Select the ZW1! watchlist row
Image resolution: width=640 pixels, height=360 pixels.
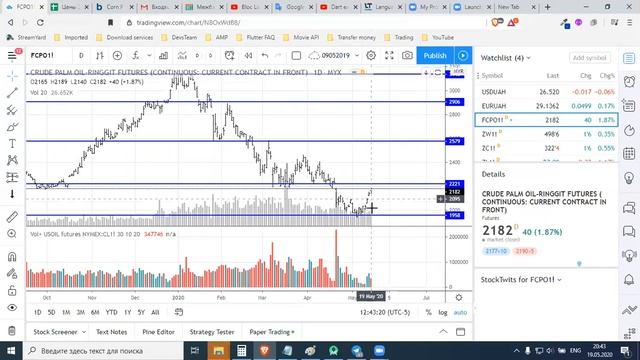click(546, 134)
